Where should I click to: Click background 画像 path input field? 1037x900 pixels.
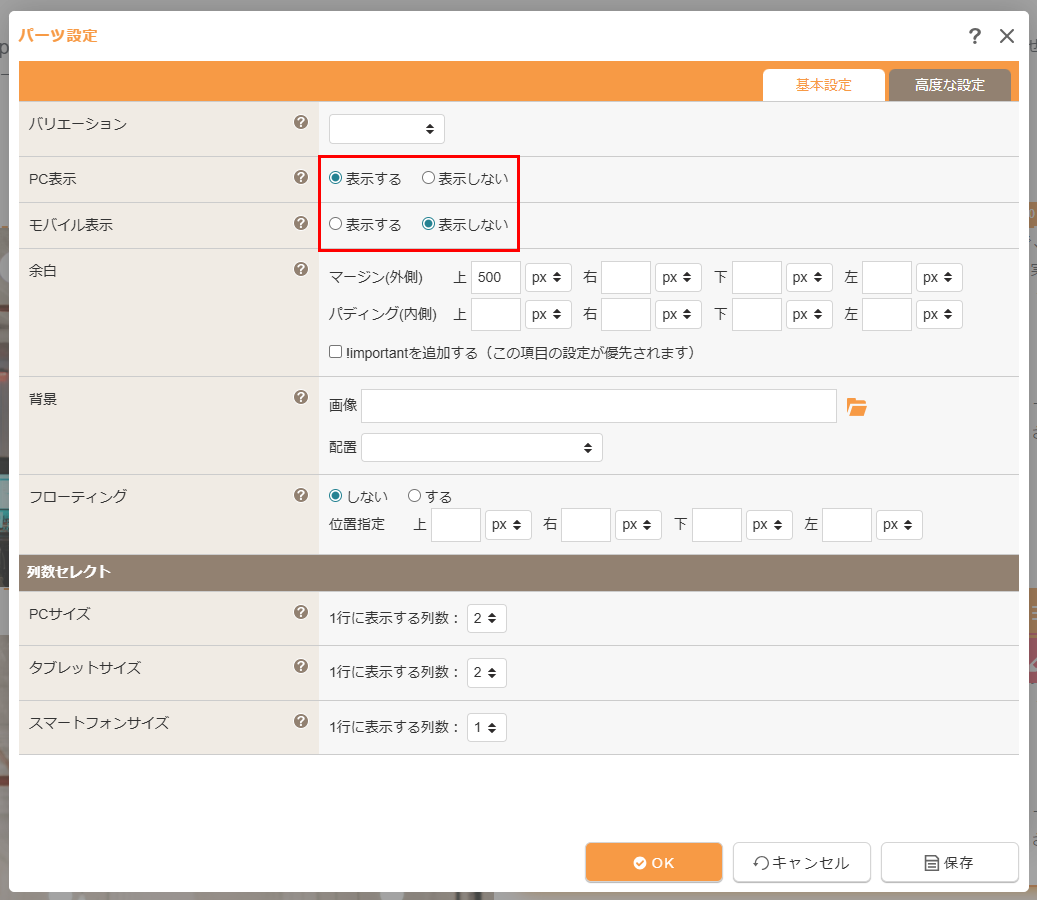[x=599, y=406]
